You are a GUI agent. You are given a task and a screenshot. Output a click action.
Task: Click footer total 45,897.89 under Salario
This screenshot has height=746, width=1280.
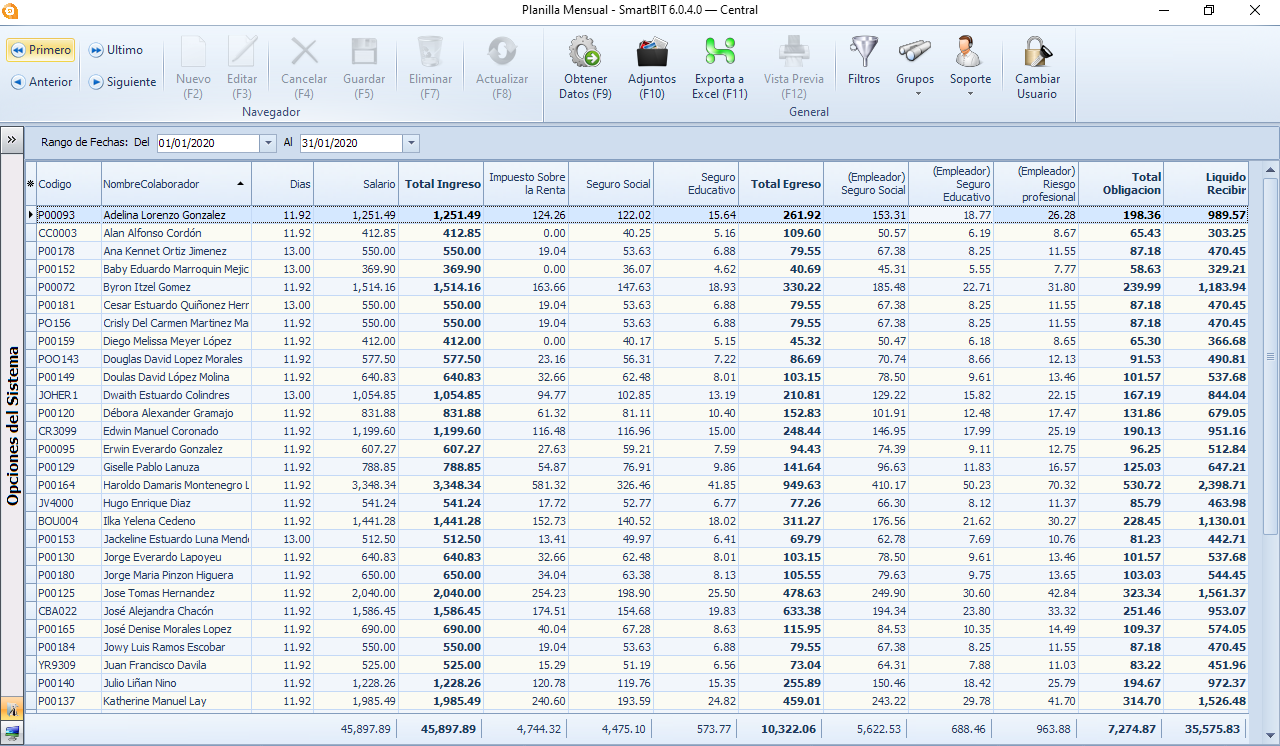point(366,729)
